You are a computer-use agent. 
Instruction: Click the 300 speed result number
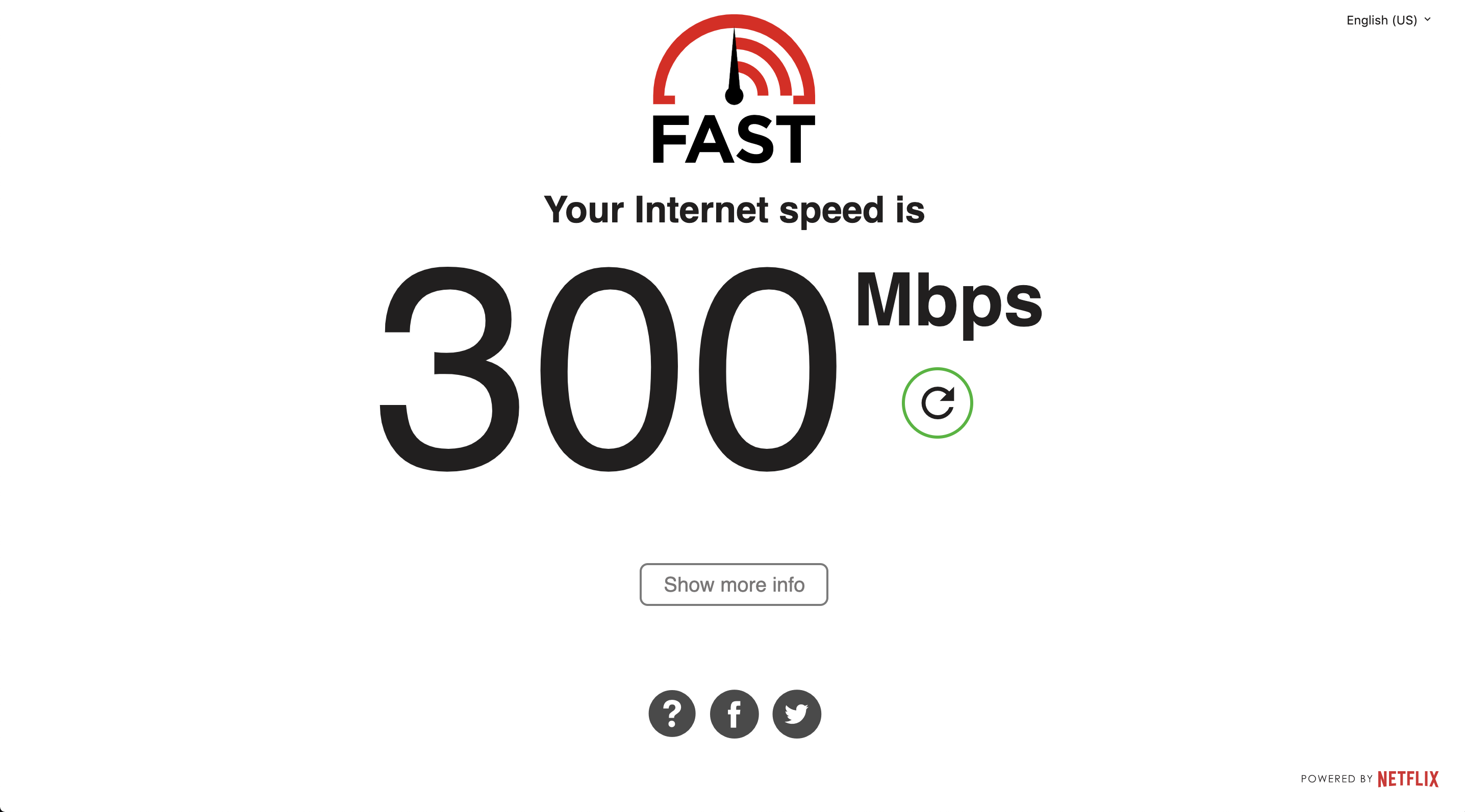(x=608, y=369)
